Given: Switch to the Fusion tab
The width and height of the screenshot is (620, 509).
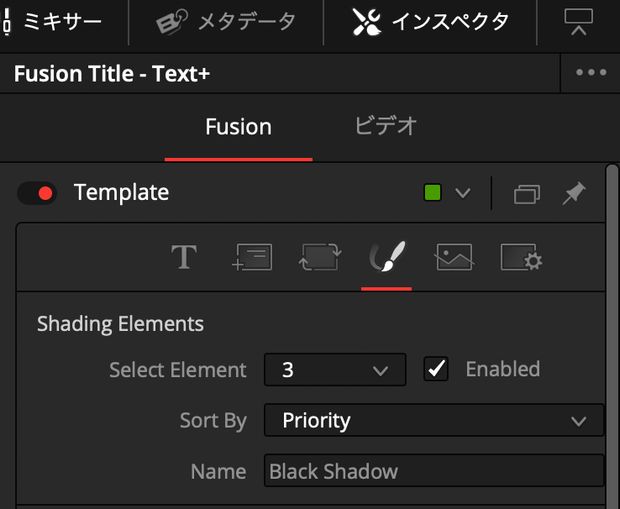Looking at the screenshot, I should click(x=238, y=127).
